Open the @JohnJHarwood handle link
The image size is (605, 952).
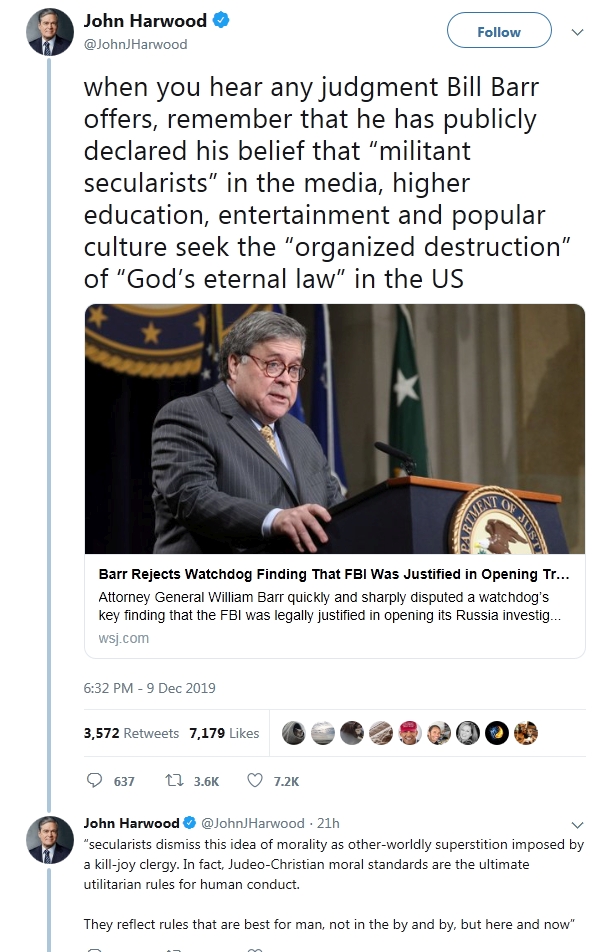tap(135, 44)
